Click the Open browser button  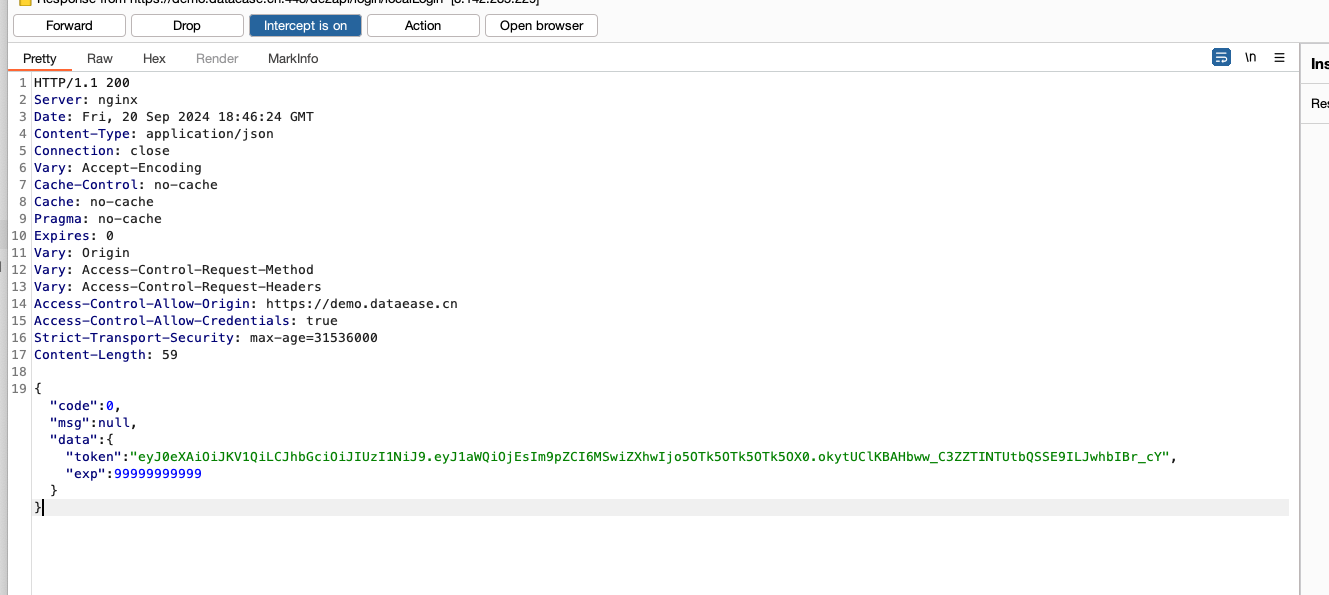tap(541, 26)
